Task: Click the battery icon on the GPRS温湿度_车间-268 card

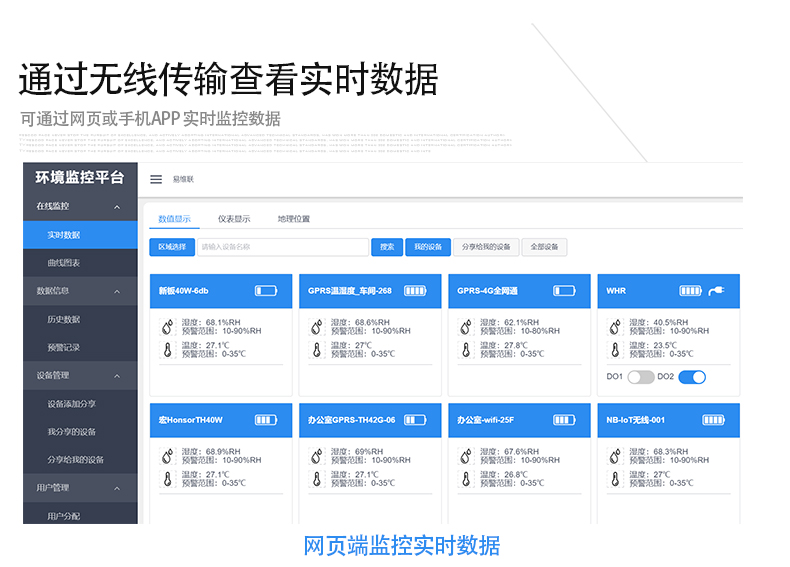Action: click(414, 291)
